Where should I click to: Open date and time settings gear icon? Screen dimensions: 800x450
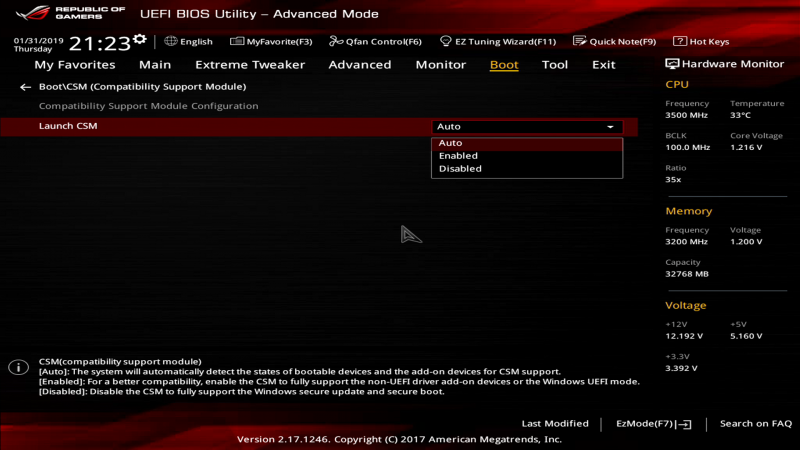point(139,39)
